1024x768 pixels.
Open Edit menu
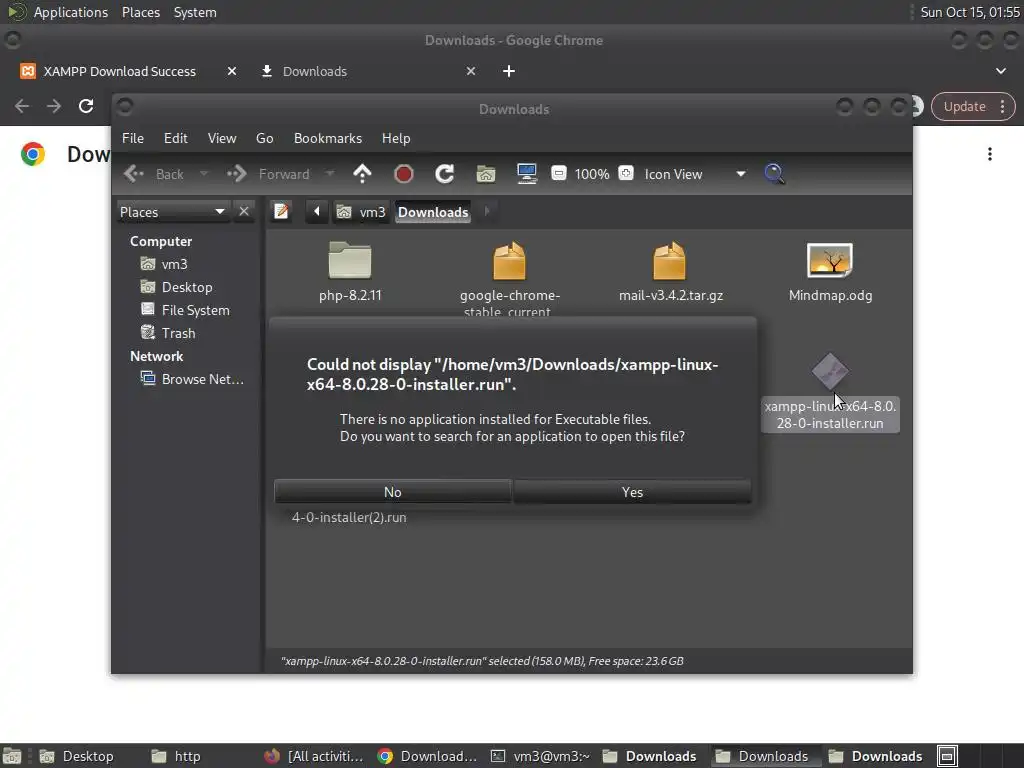(x=176, y=138)
